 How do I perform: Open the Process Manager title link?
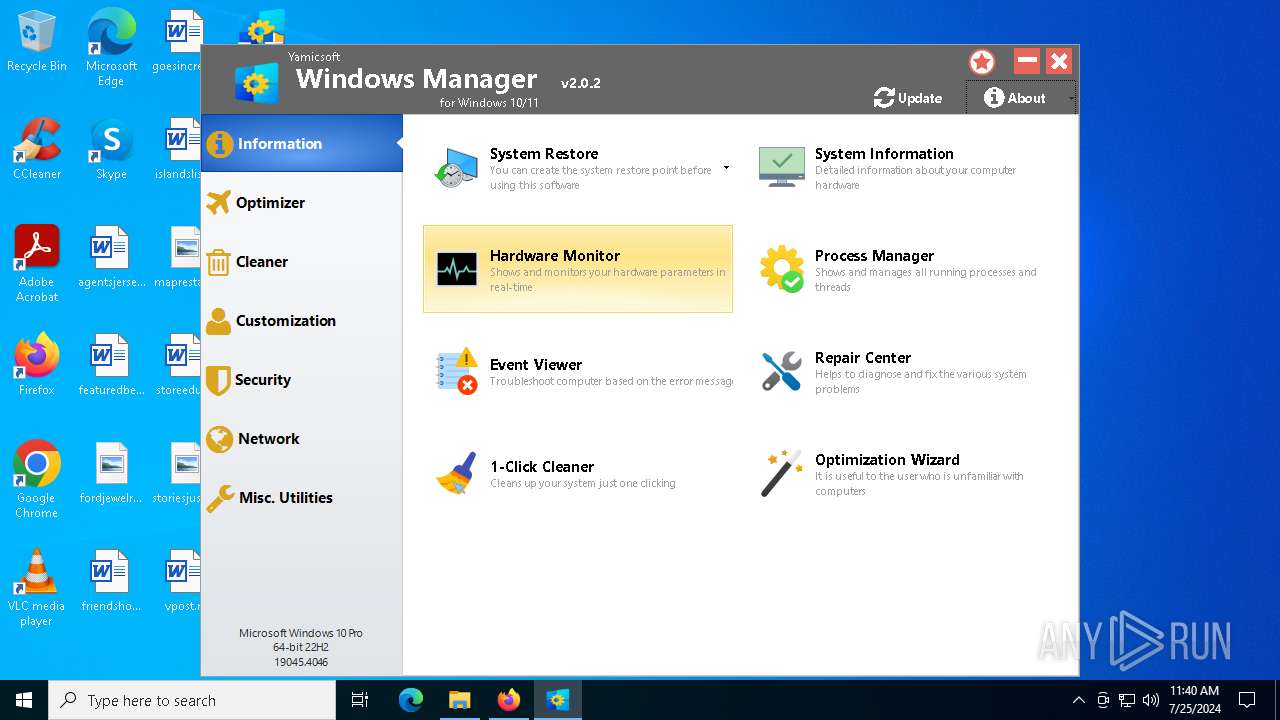pyautogui.click(x=874, y=256)
